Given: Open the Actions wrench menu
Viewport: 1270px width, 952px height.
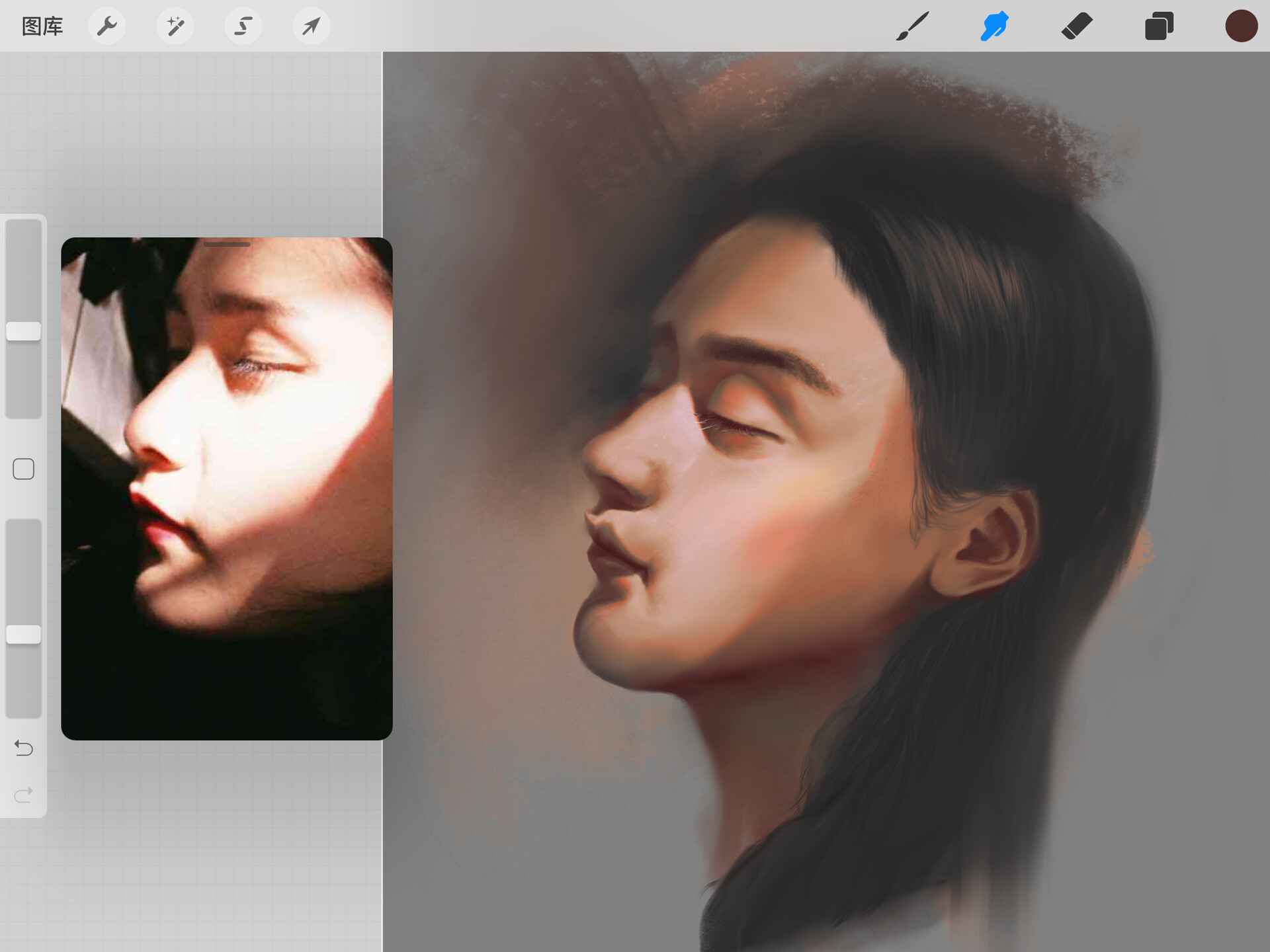Looking at the screenshot, I should [x=107, y=26].
